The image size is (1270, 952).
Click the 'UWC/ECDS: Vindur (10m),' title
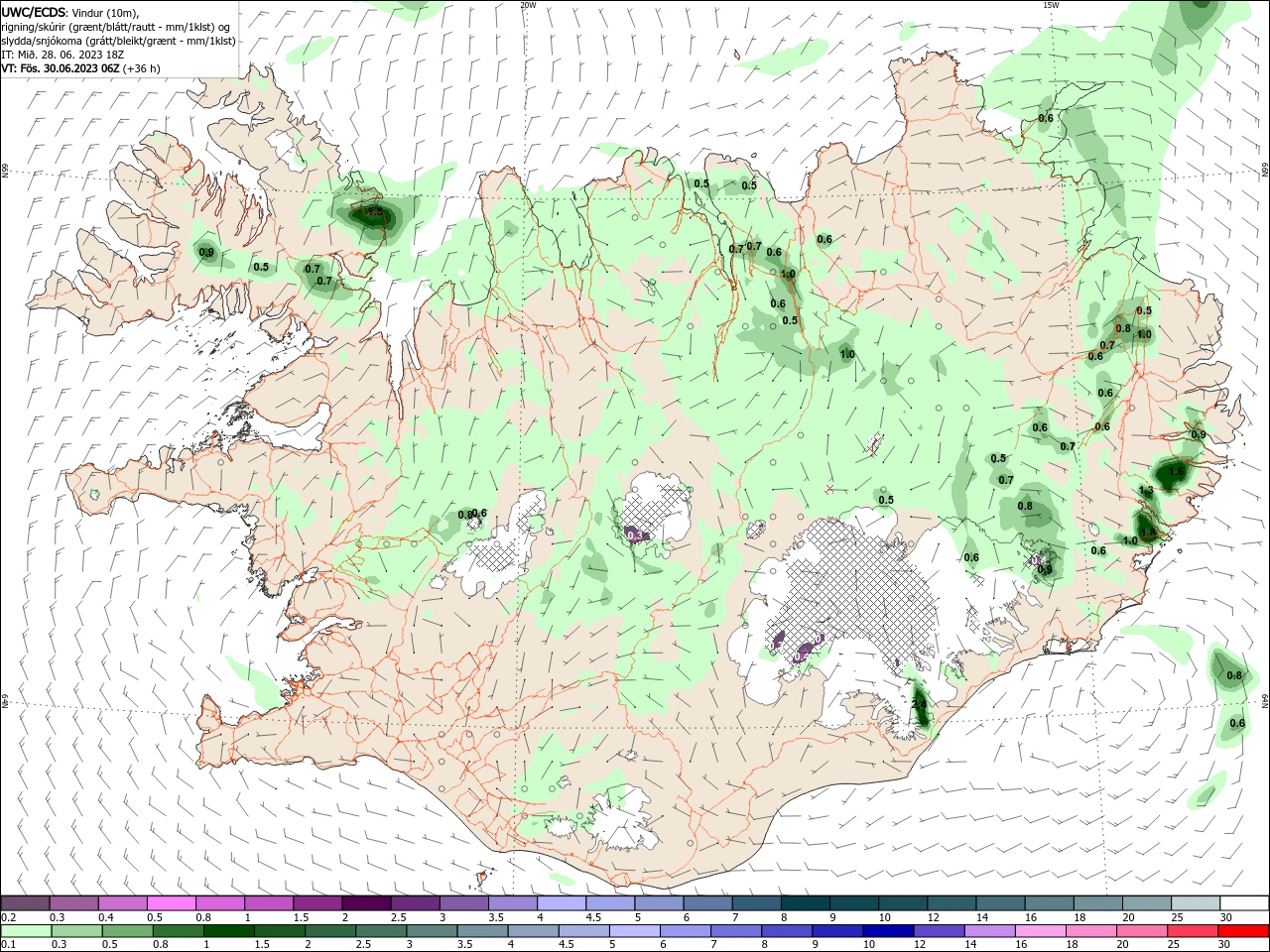[x=70, y=13]
